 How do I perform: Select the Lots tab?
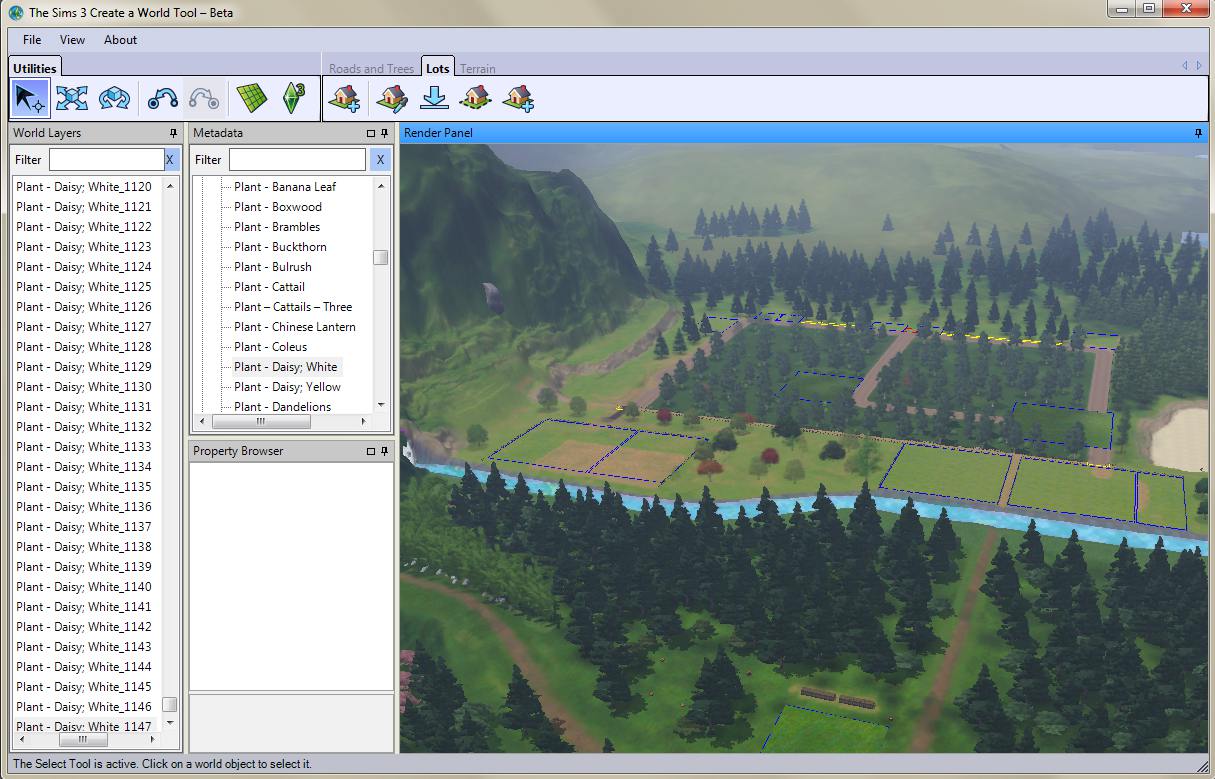coord(437,68)
